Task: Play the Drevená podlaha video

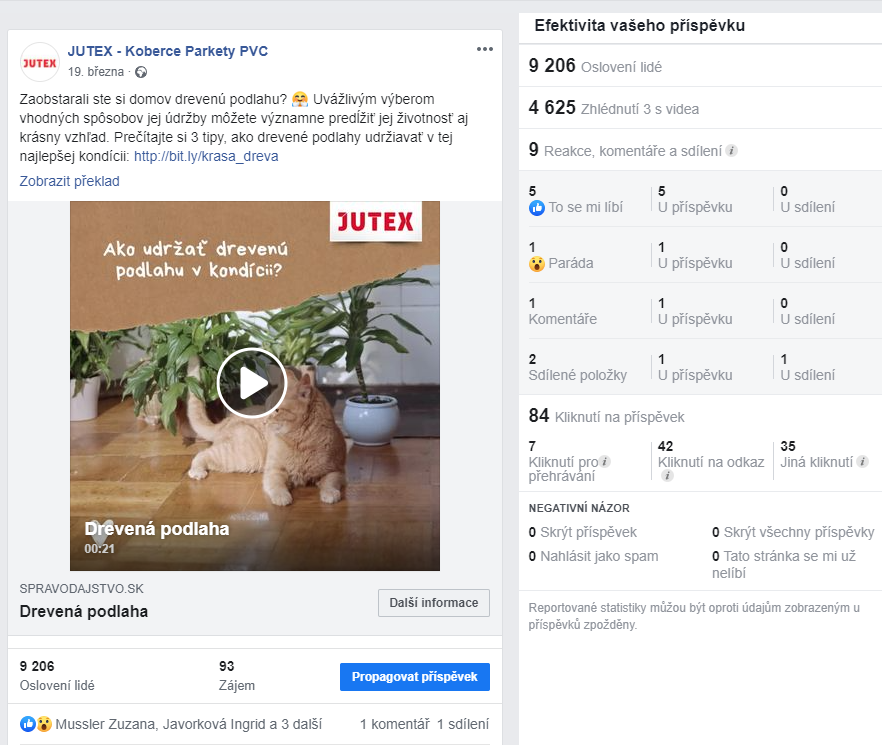Action: click(252, 383)
